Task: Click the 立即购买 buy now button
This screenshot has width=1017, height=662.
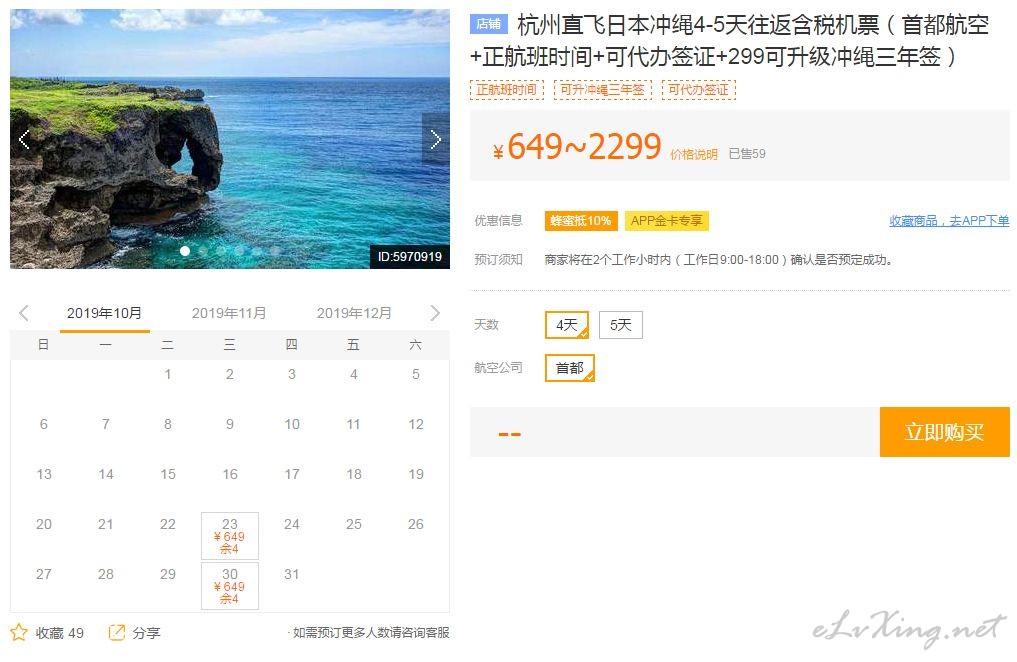Action: 944,432
